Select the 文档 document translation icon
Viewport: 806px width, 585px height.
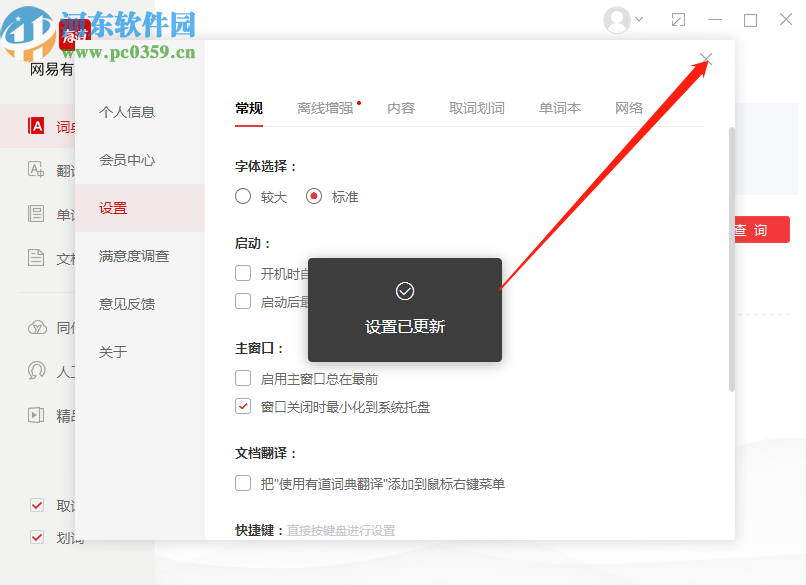pyautogui.click(x=34, y=258)
